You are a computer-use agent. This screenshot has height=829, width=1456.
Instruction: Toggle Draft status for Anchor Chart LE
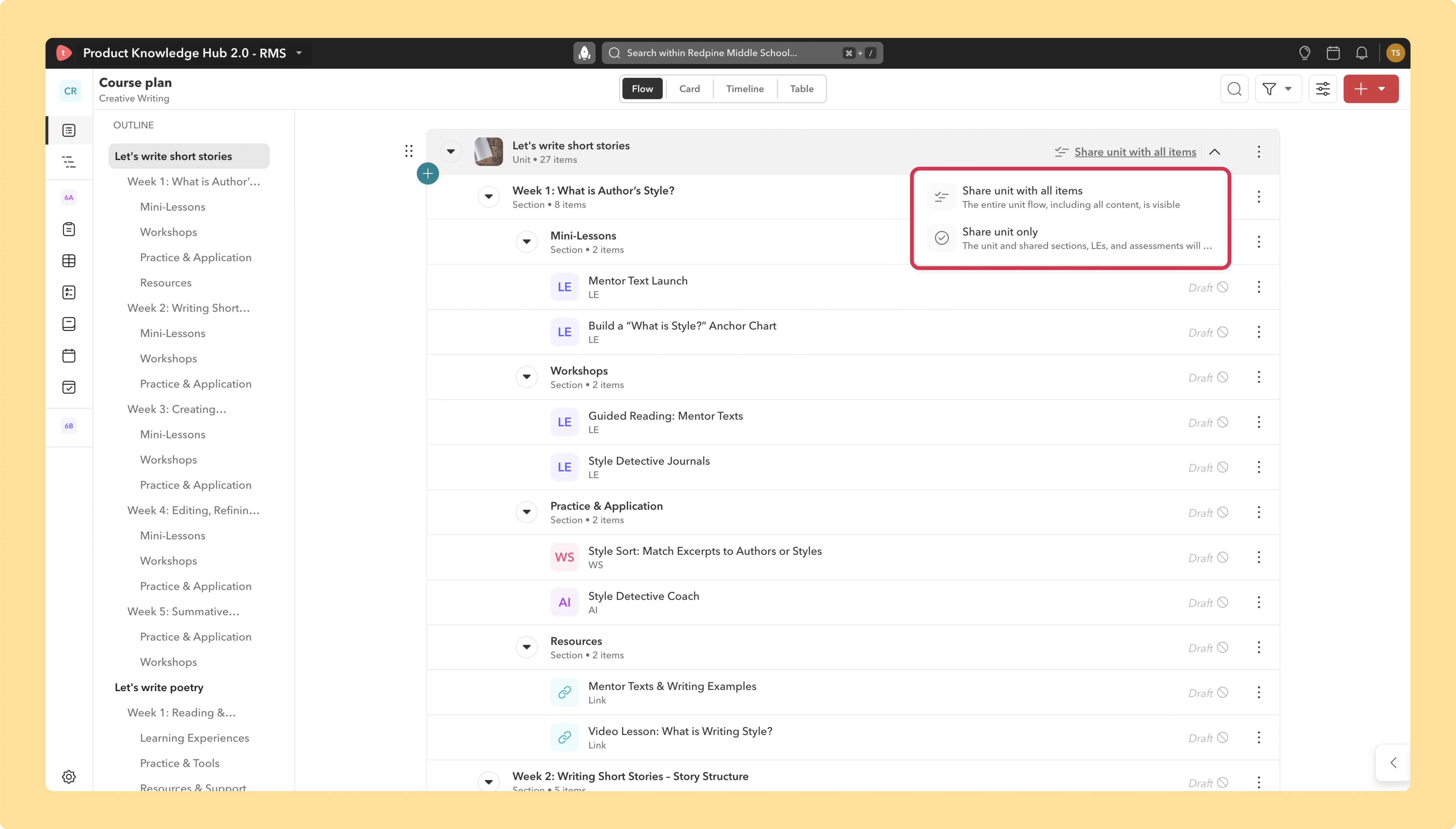[x=1208, y=333]
